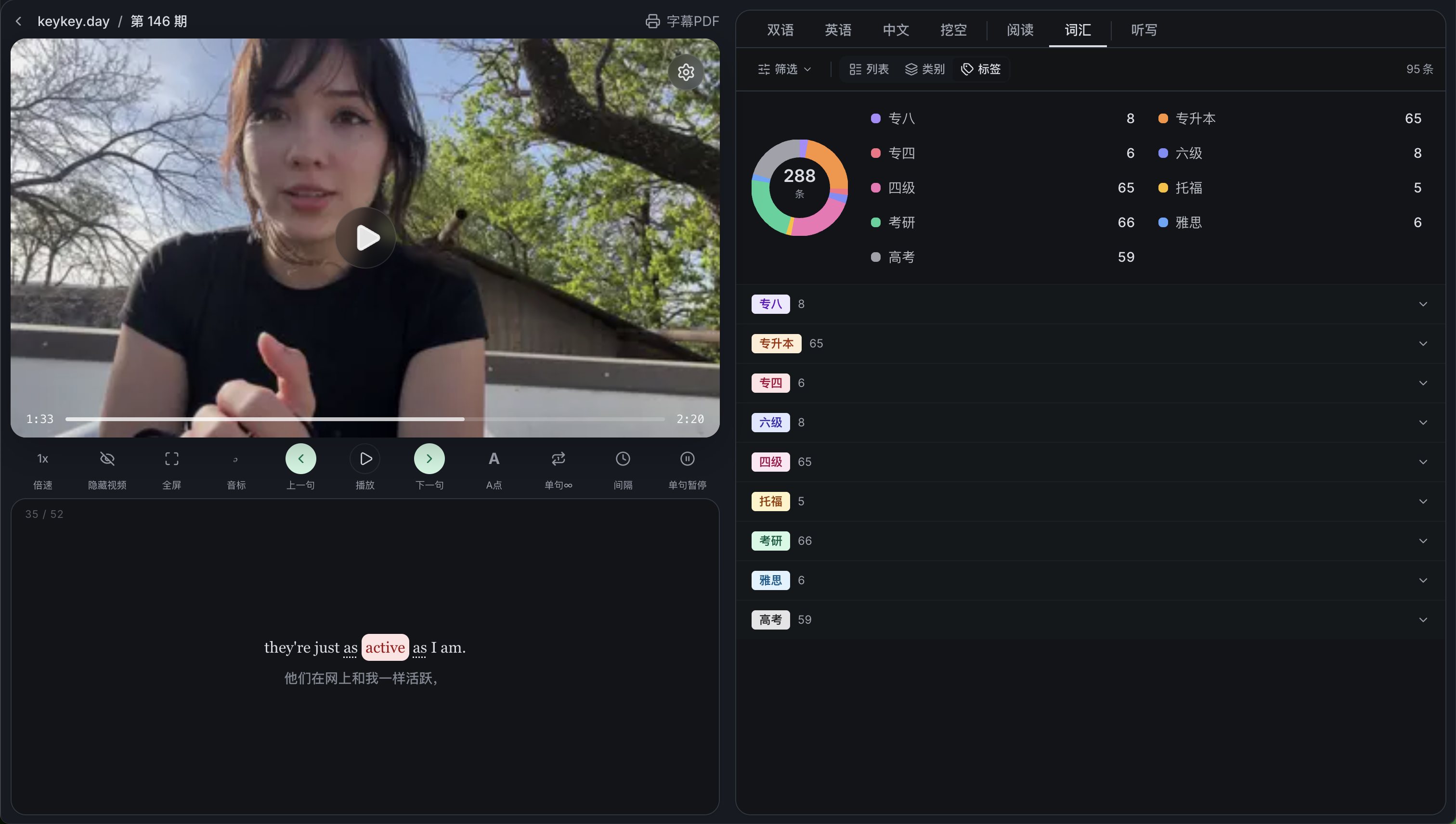The image size is (1456, 824).
Task: Click the back arrow beside keykey.day
Action: click(19, 21)
